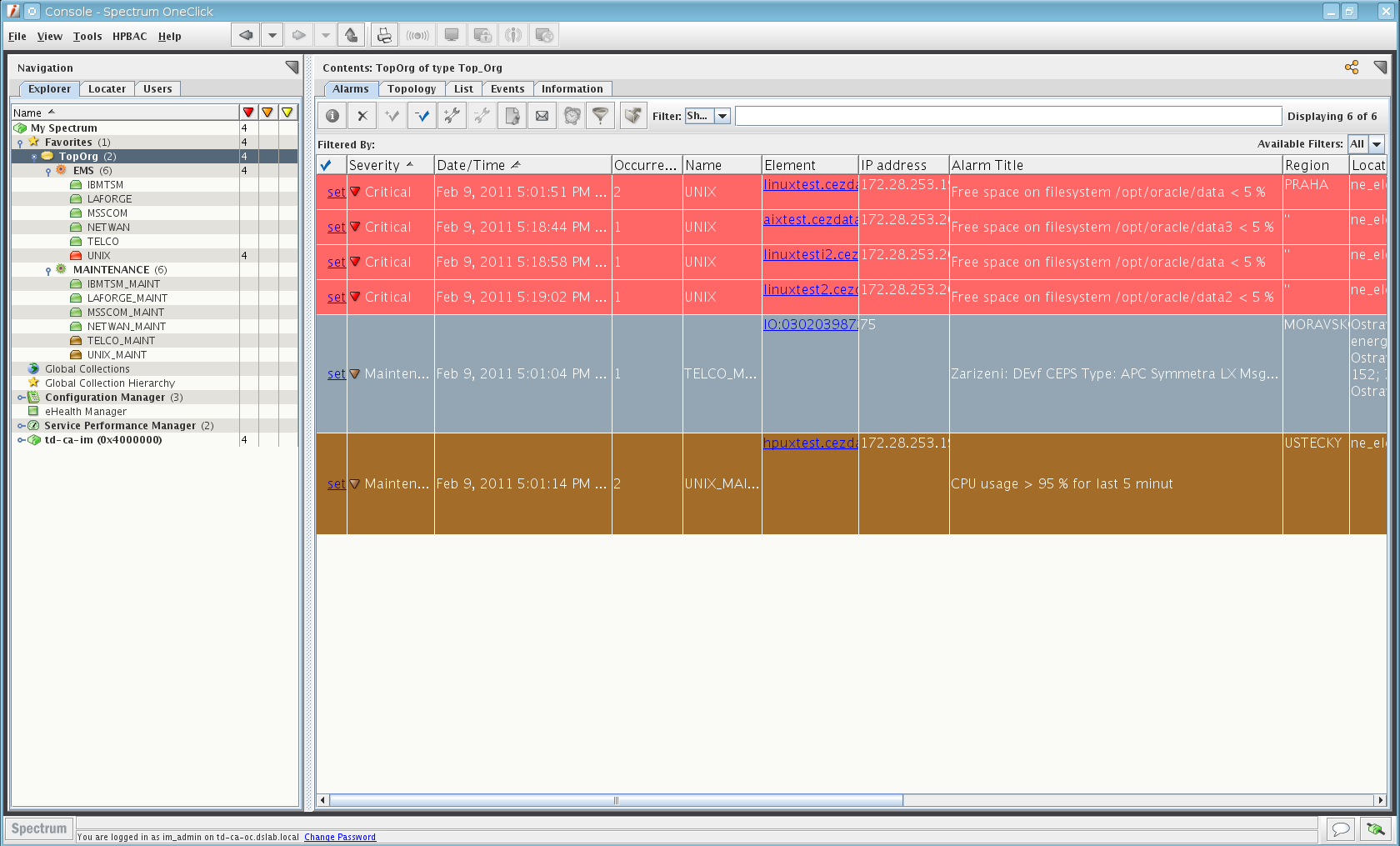1400x846 pixels.
Task: Collapse the Navigation panel corner arrow
Action: 292,67
